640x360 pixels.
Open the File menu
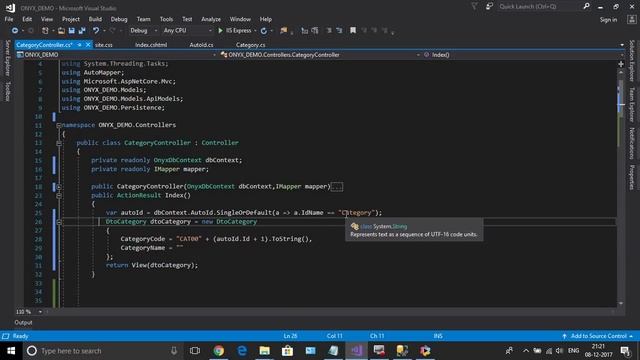[9, 19]
